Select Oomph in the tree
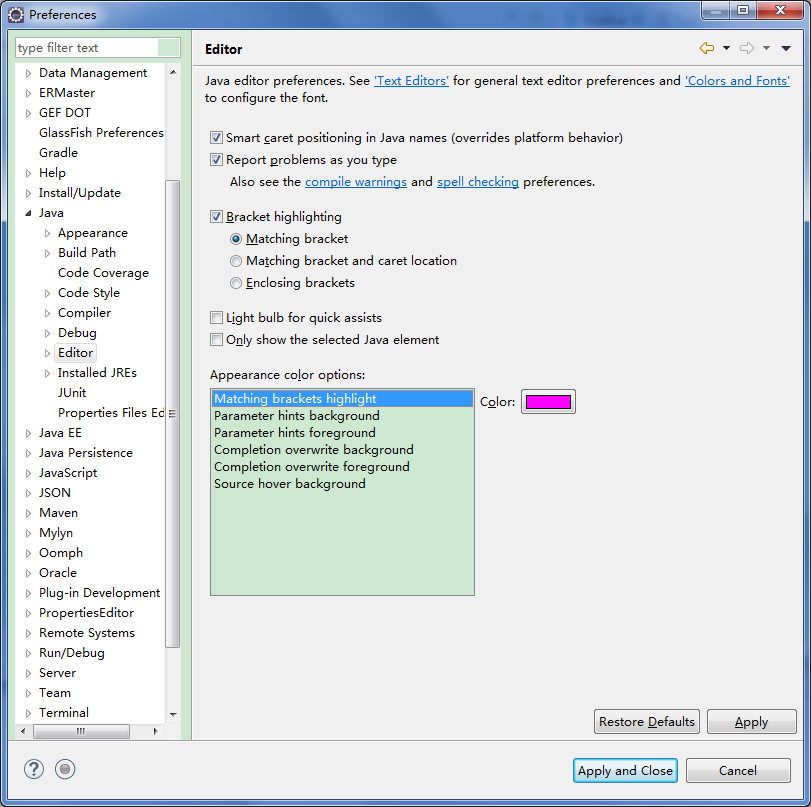The image size is (811, 807). (61, 553)
